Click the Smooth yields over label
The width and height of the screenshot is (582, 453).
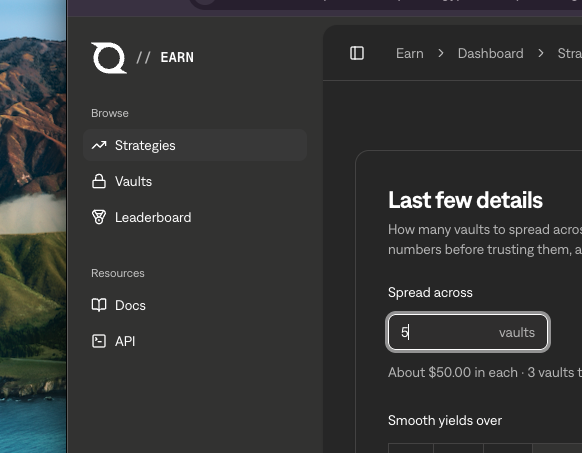[445, 421]
